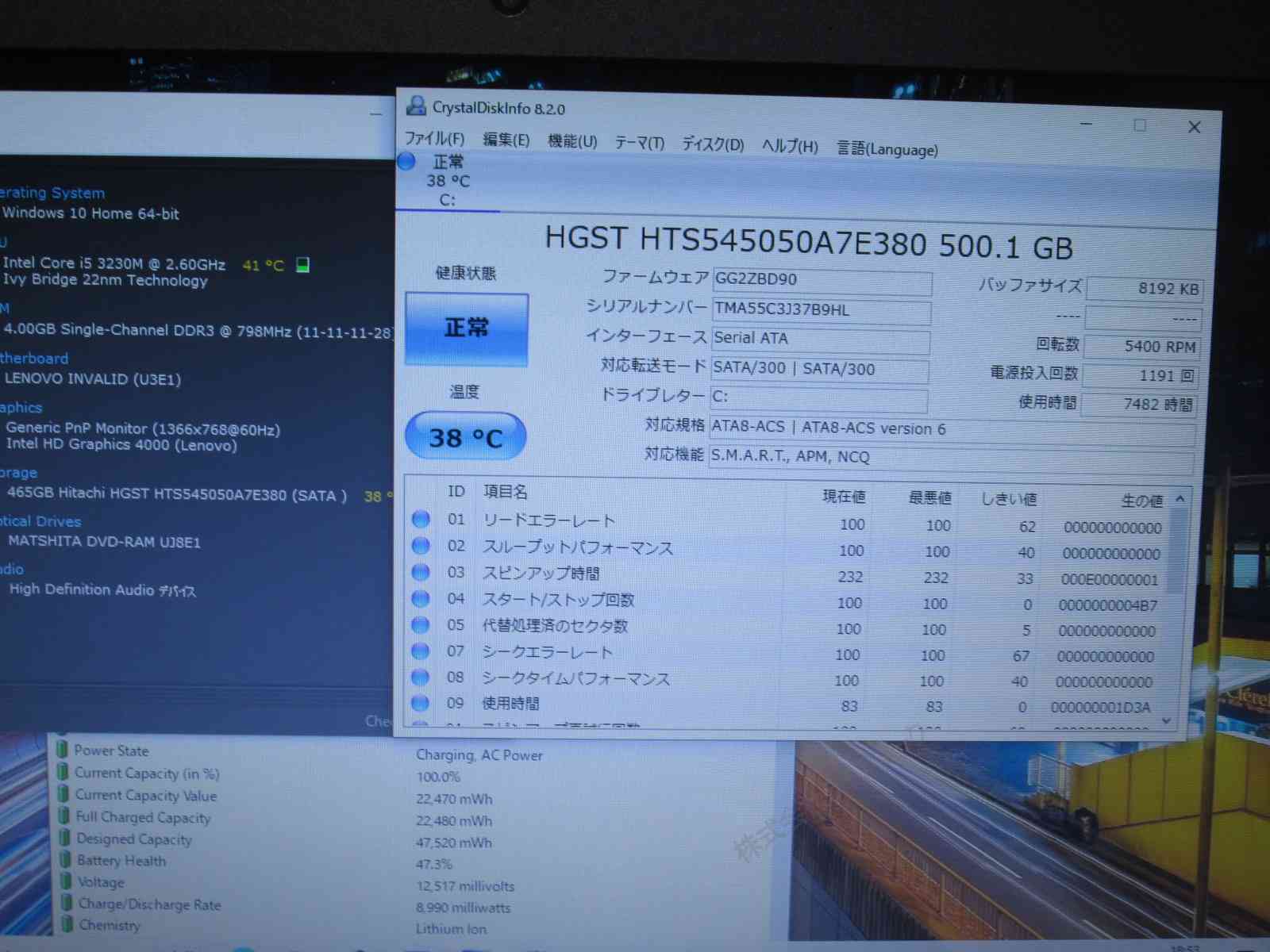Click the CrystalDiskInfo title bar app icon
Screen dimensions: 1270x952
click(x=416, y=106)
